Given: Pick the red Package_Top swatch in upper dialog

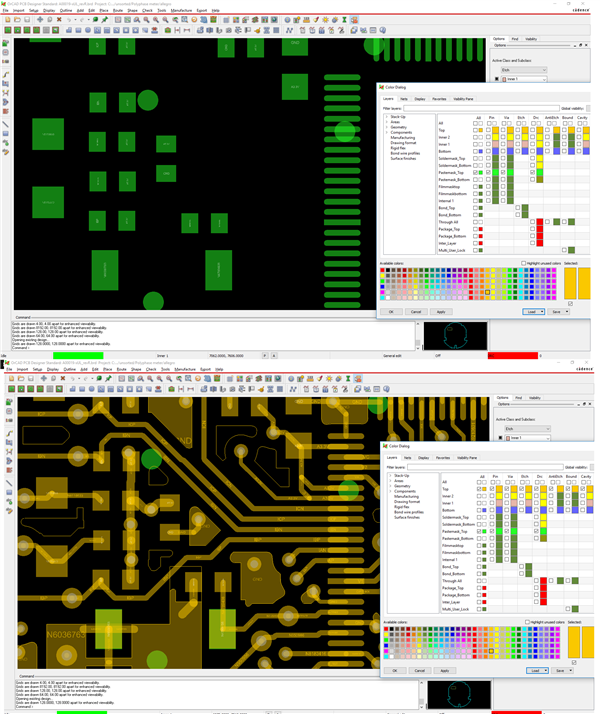Looking at the screenshot, I should 481,229.
